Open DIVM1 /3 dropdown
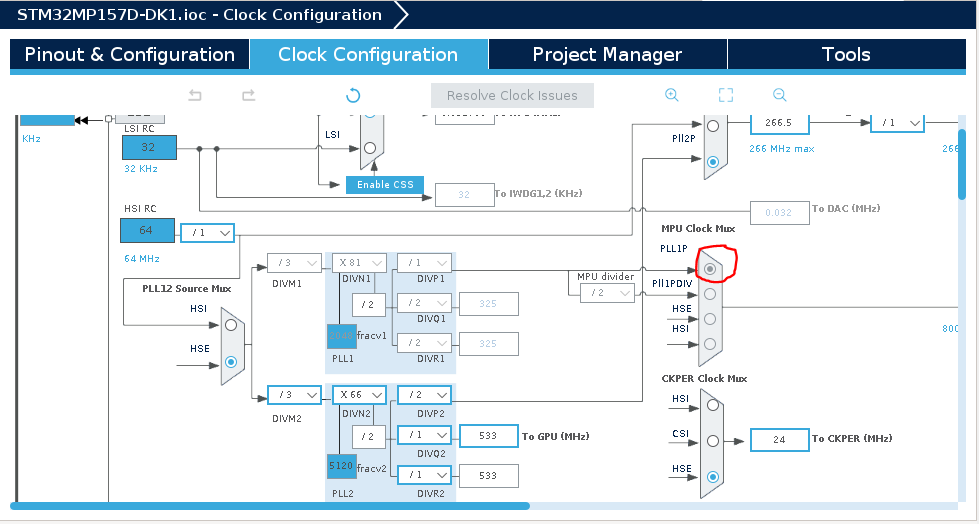 [294, 263]
